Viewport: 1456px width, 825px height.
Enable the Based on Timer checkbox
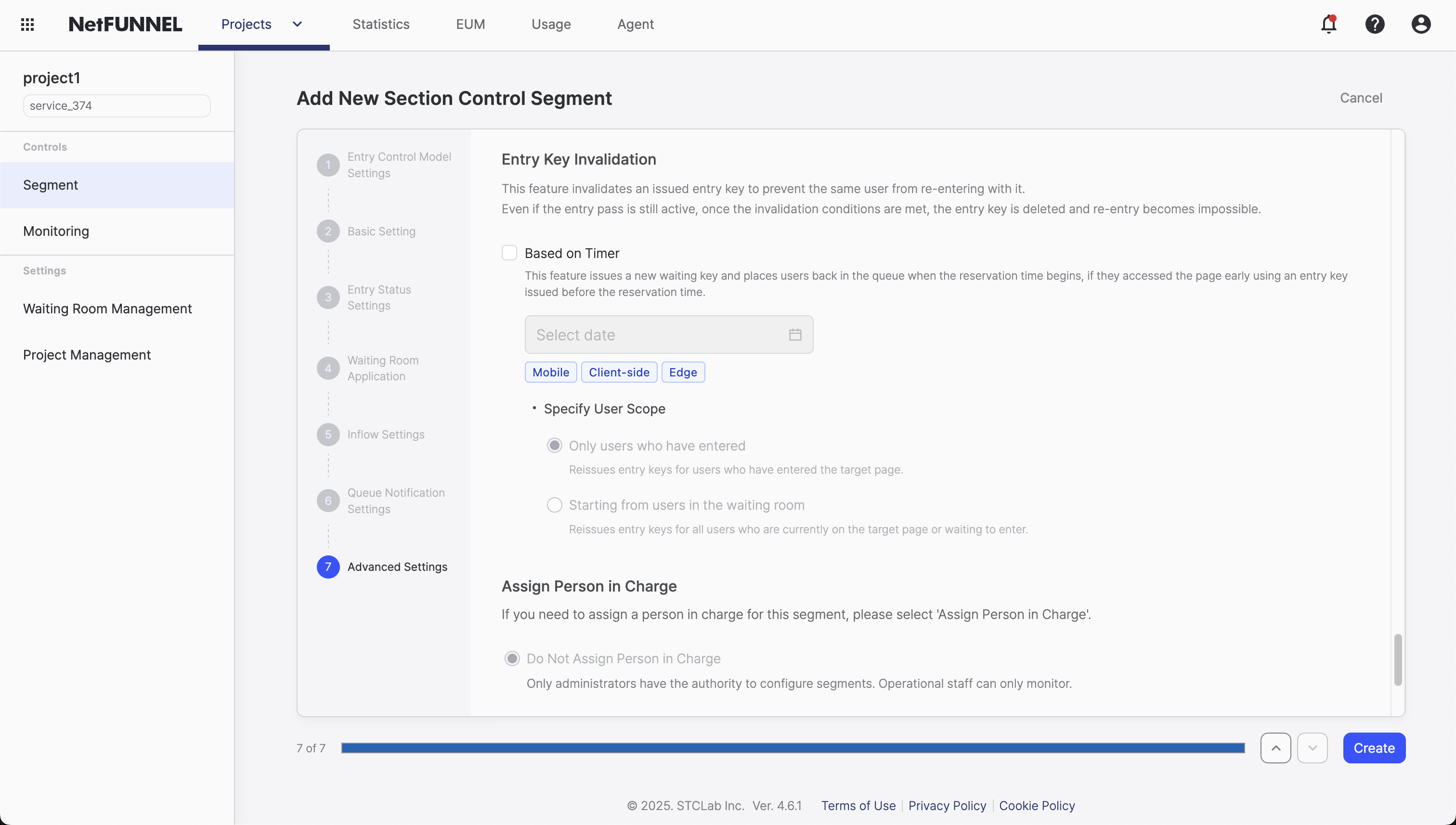tap(509, 253)
